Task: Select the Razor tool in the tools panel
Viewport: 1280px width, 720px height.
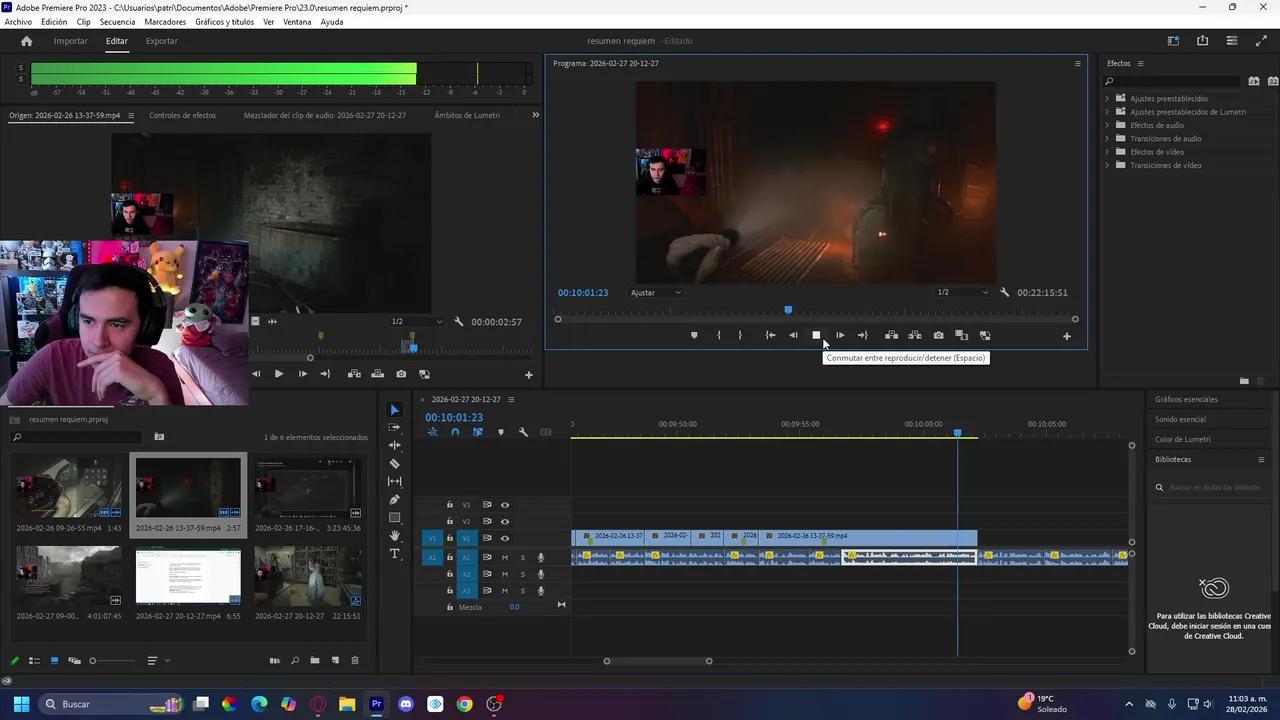Action: (x=394, y=464)
